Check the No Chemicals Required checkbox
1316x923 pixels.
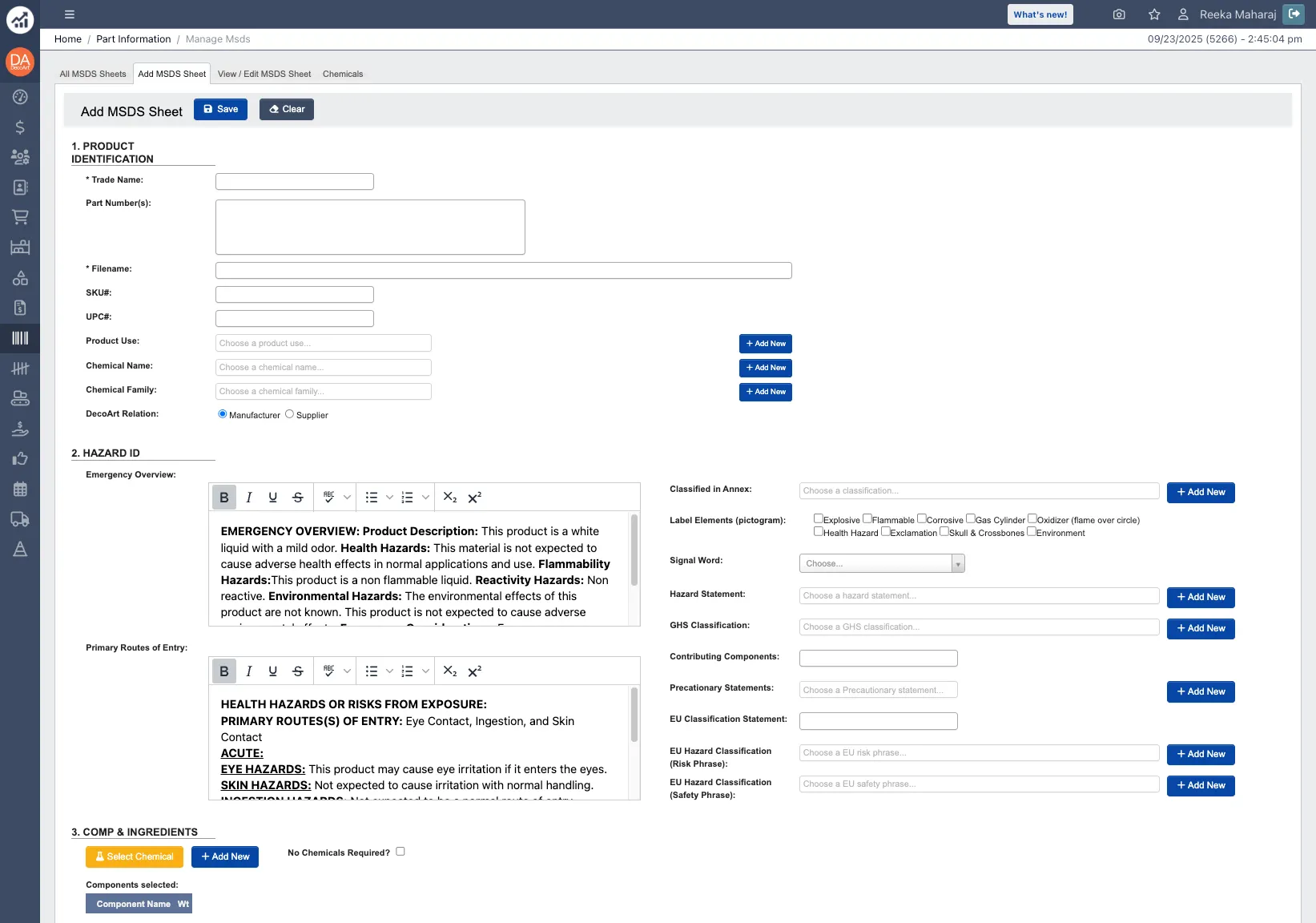coord(400,852)
